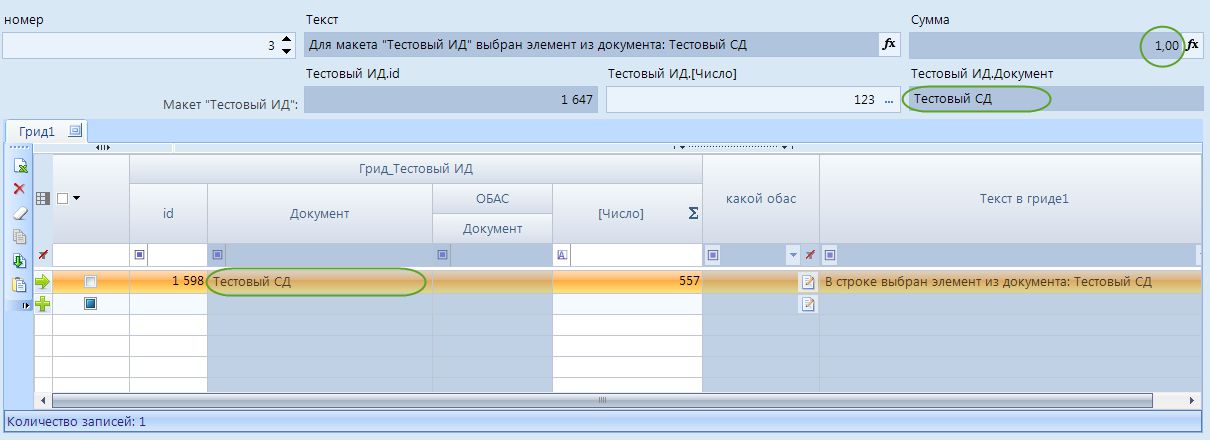Expand the какой обас filter dropdown

(x=793, y=255)
